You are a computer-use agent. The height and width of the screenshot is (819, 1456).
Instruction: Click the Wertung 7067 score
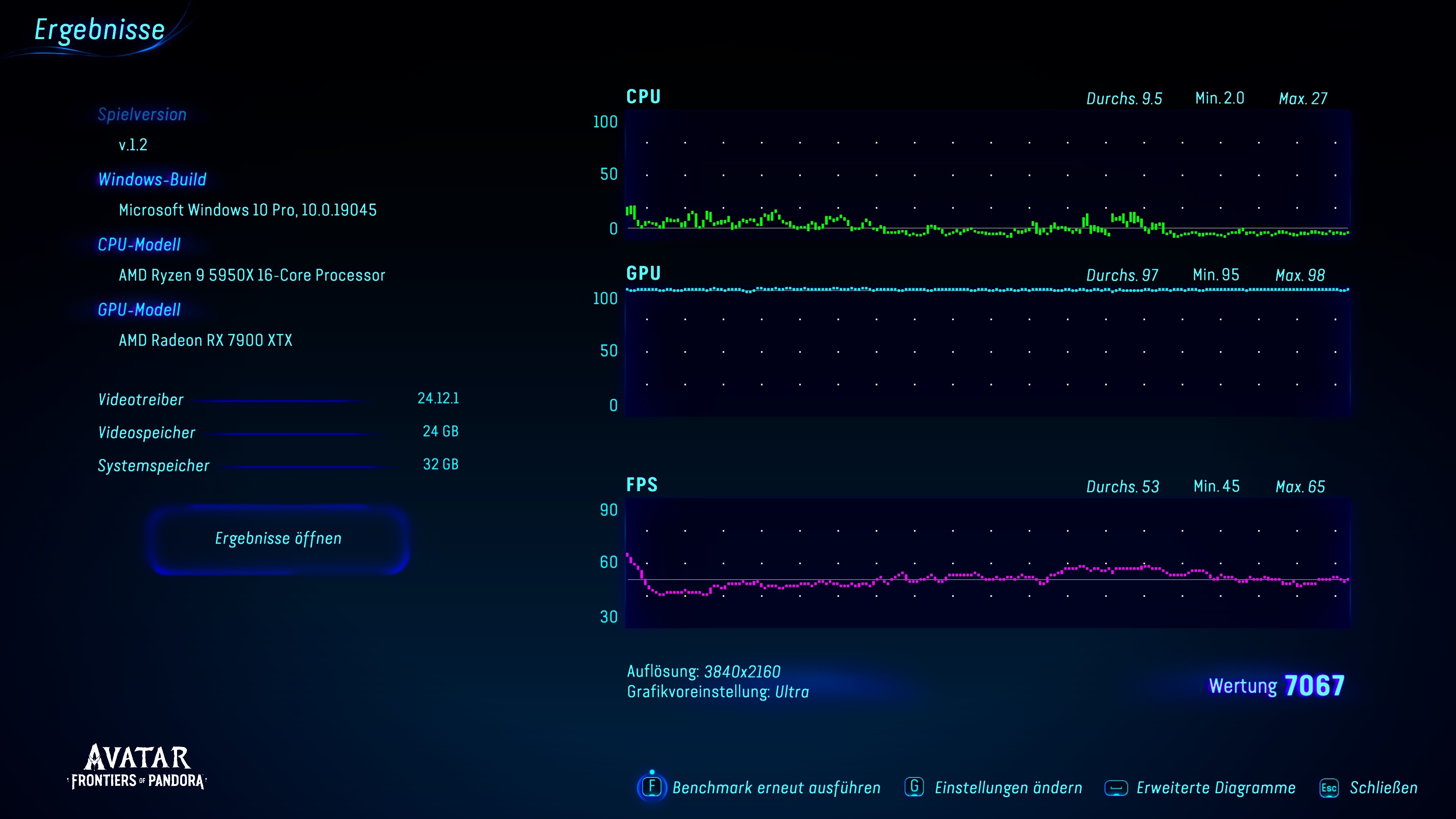[1276, 686]
